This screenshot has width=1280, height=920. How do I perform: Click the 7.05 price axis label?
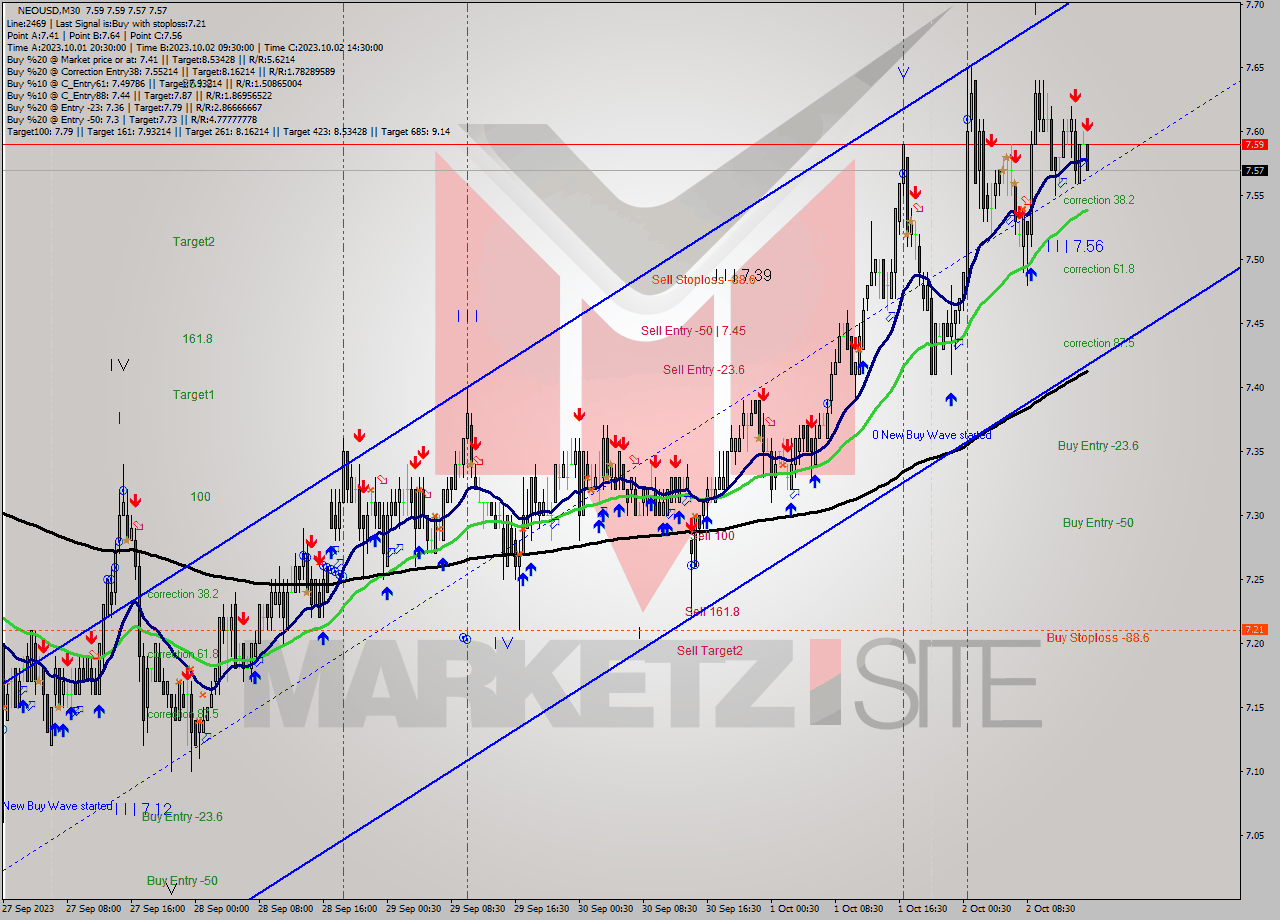point(1254,835)
